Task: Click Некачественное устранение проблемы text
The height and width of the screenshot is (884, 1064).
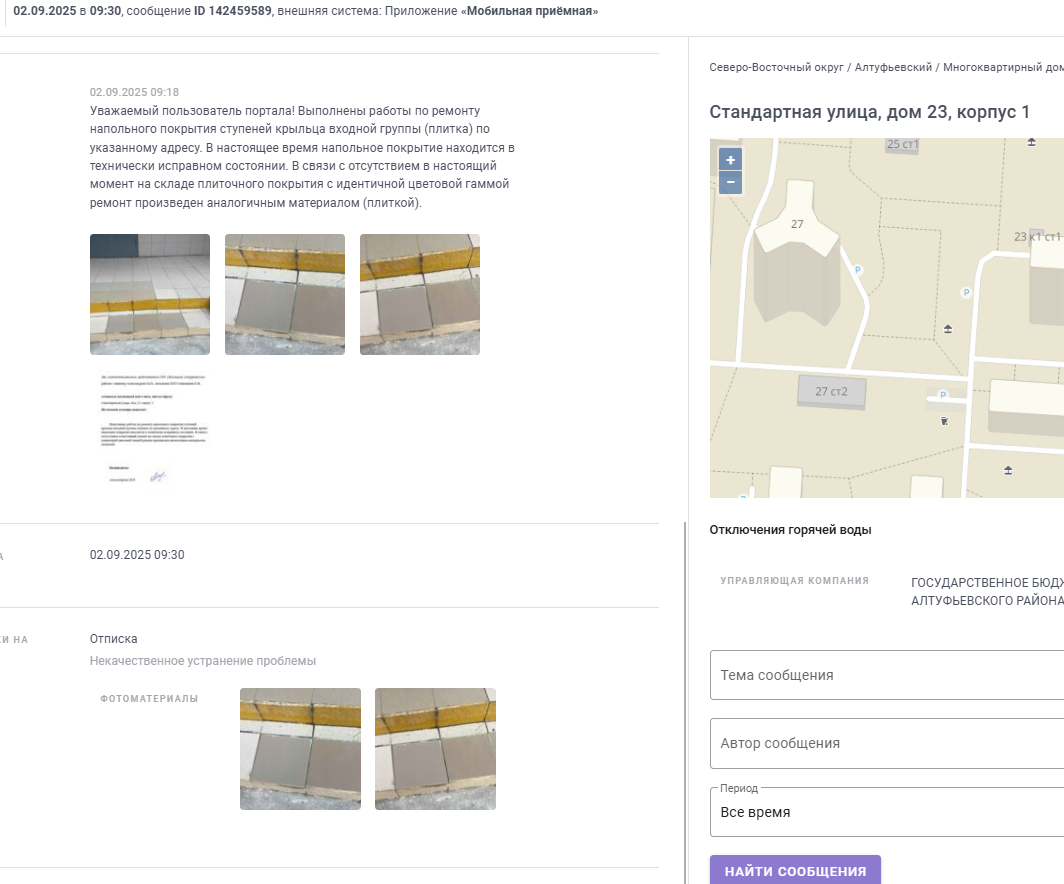Action: [x=203, y=661]
